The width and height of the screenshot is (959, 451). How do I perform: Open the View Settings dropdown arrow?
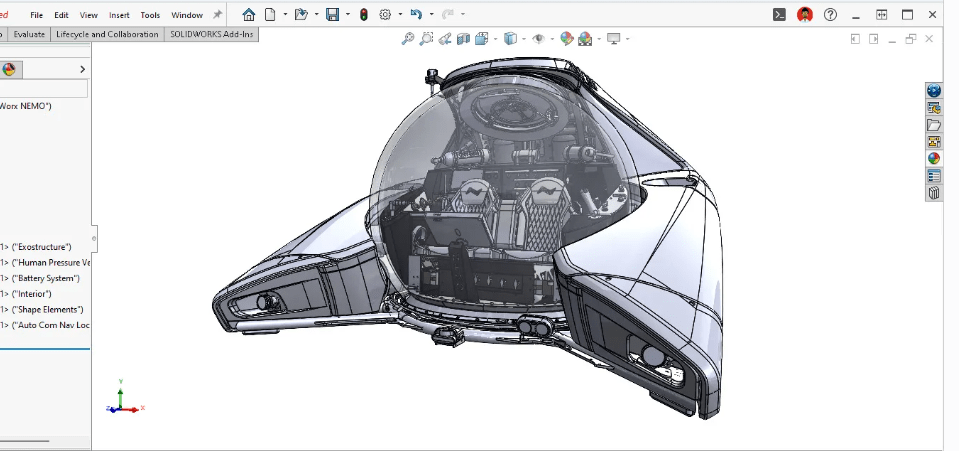(628, 39)
